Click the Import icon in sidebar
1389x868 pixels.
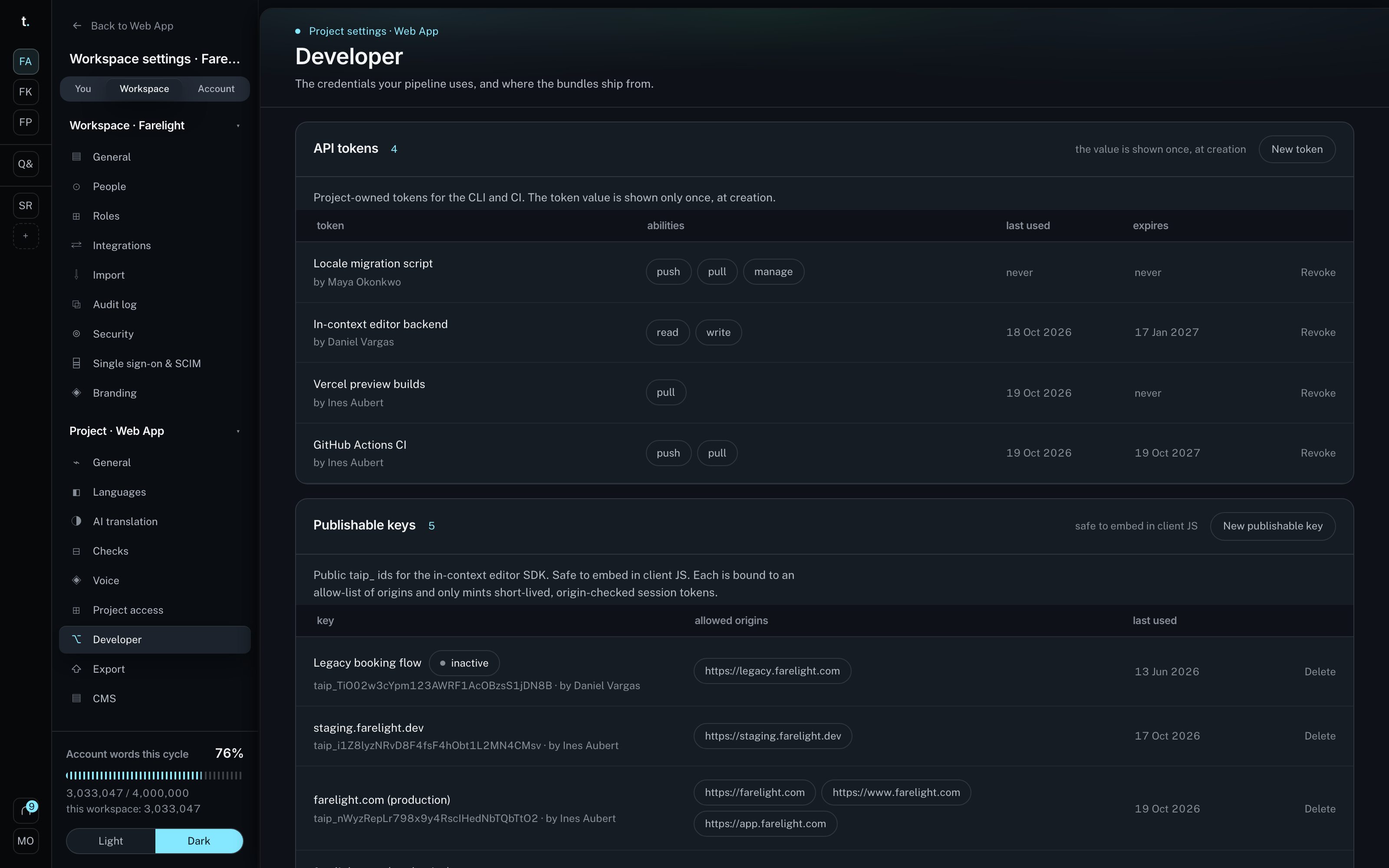tap(76, 275)
